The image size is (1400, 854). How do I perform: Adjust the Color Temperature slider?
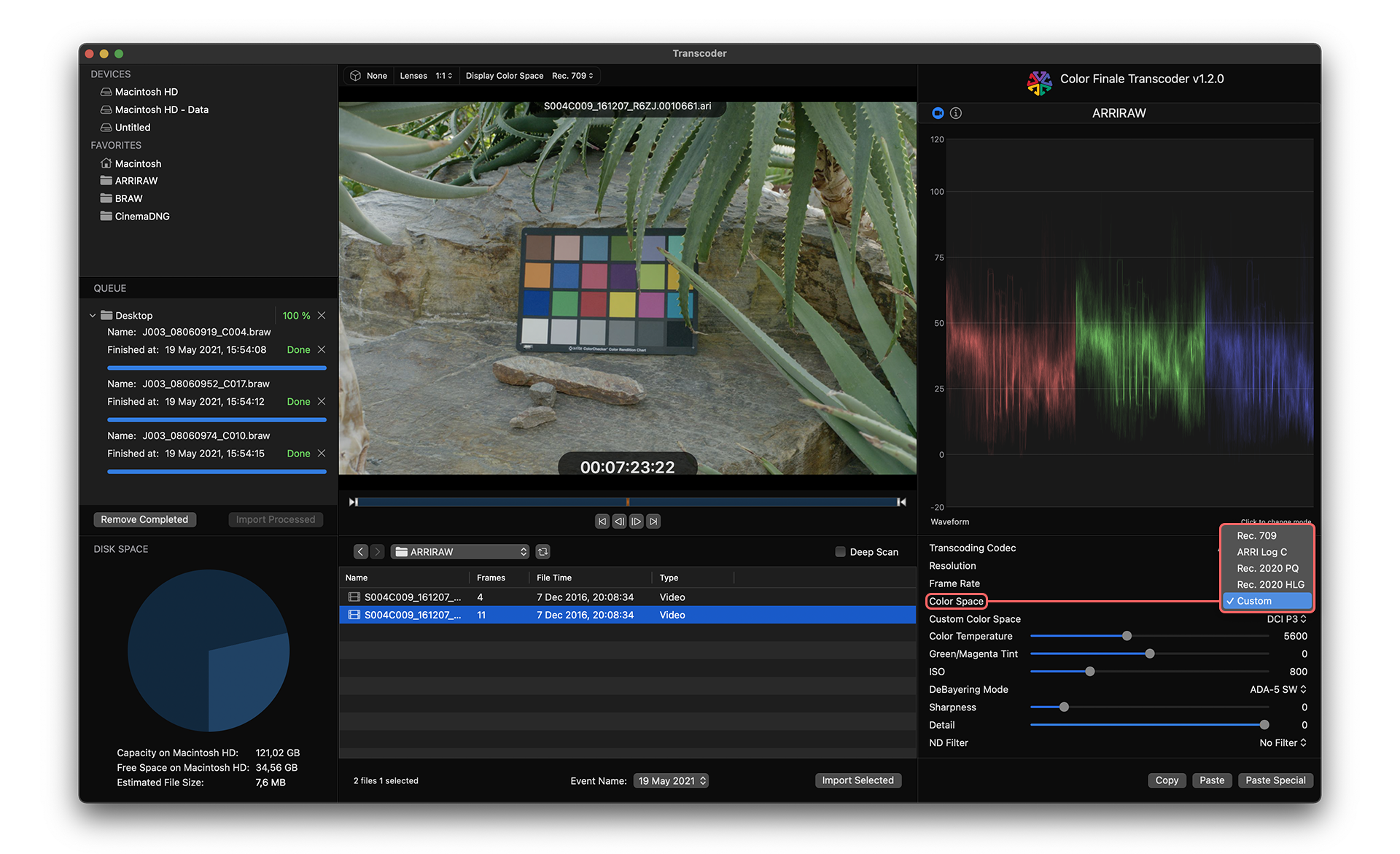[x=1127, y=637]
